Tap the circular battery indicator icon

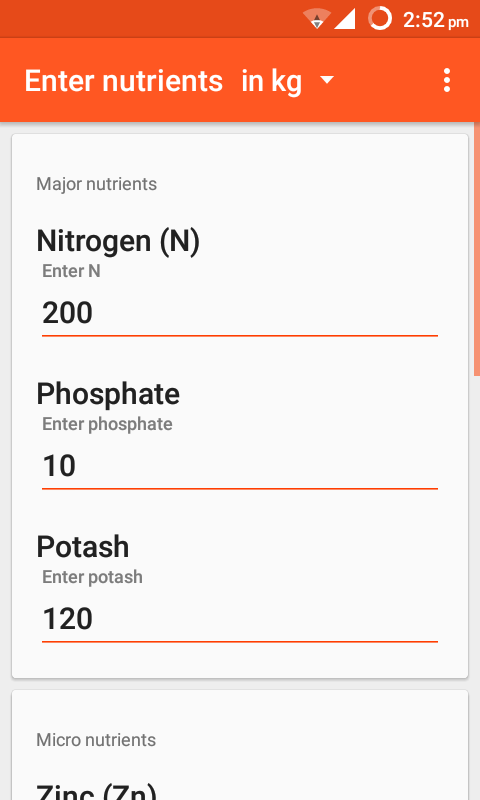(x=380, y=19)
